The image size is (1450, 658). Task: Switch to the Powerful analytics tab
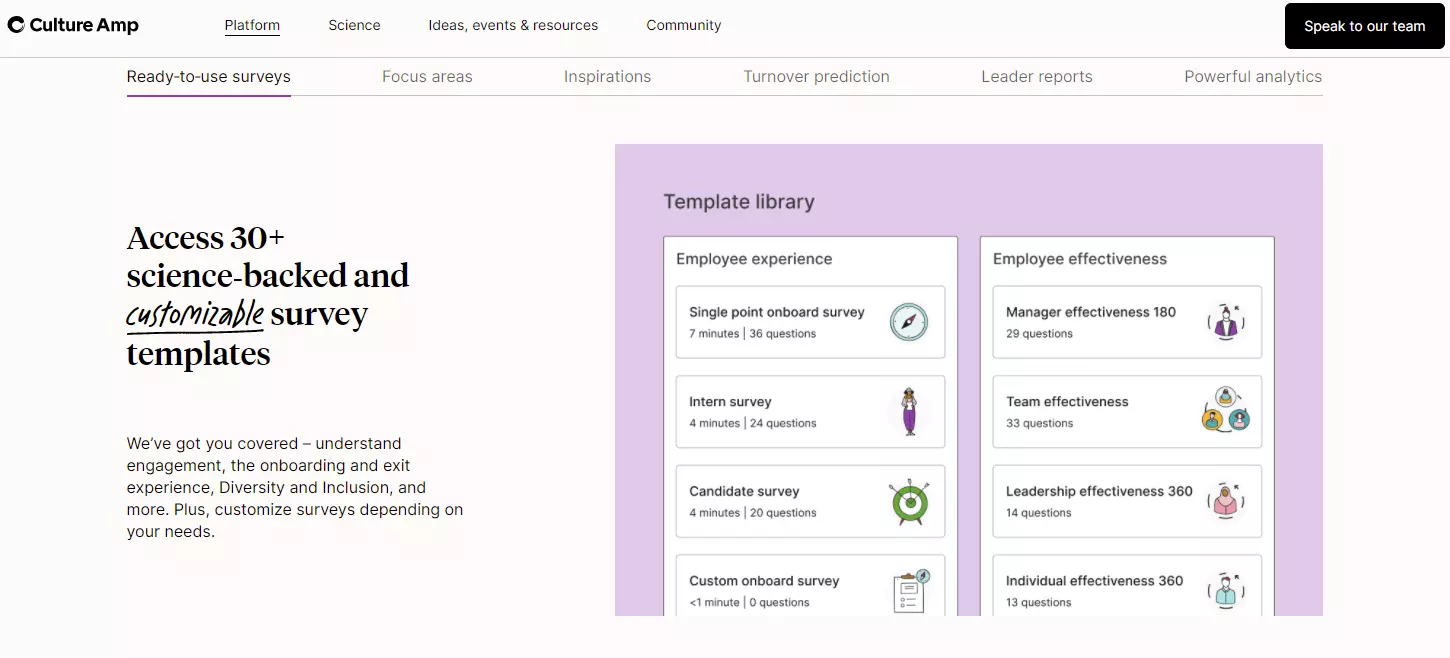click(1253, 77)
